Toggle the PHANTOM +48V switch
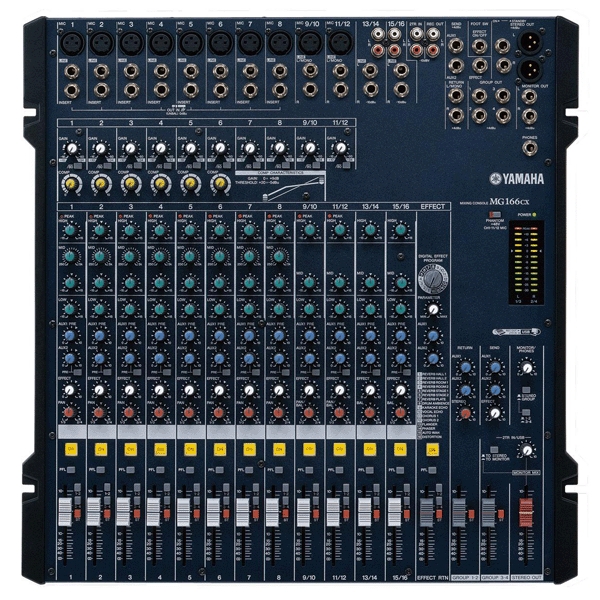 point(495,215)
